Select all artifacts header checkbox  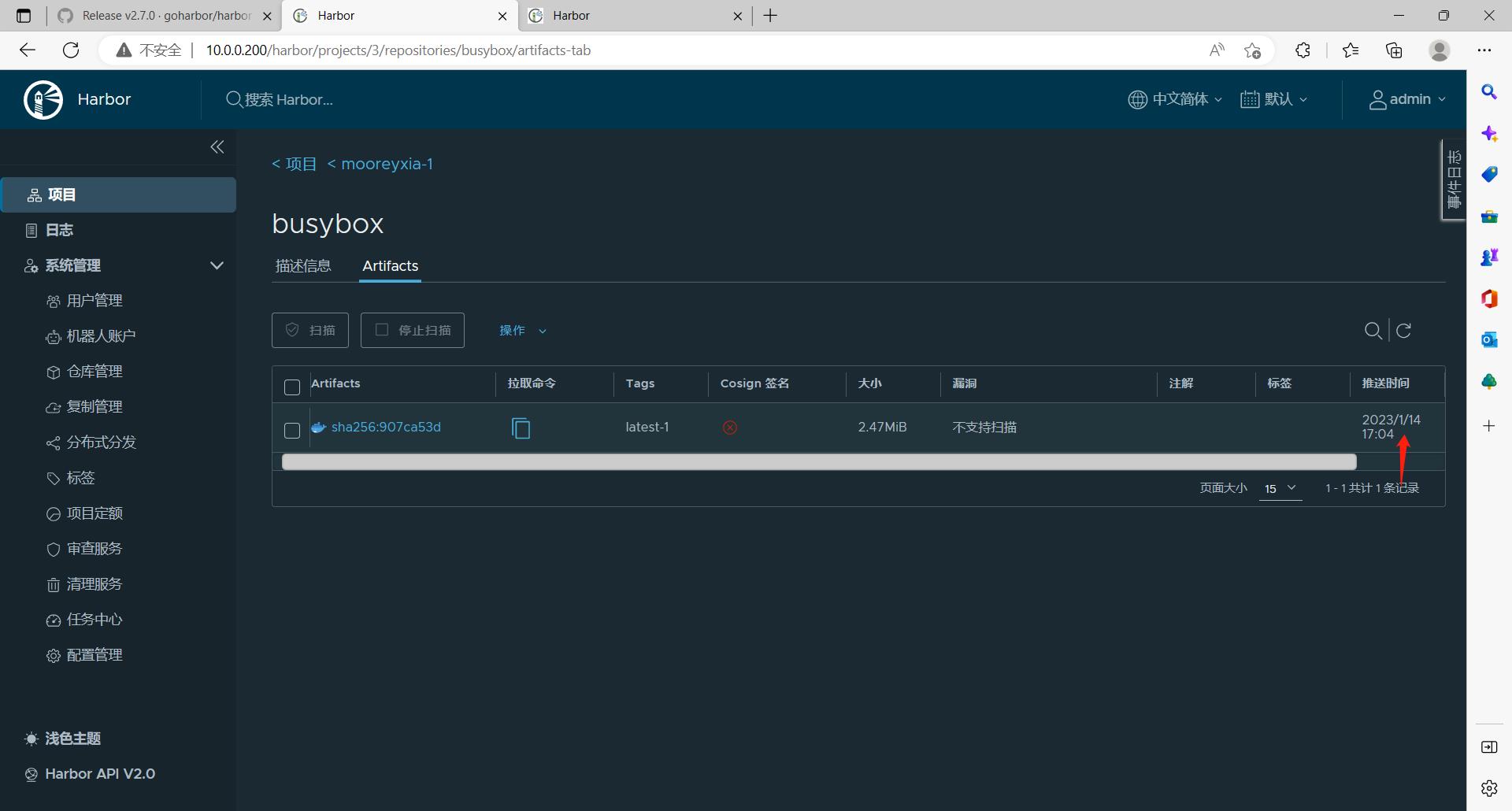[292, 387]
